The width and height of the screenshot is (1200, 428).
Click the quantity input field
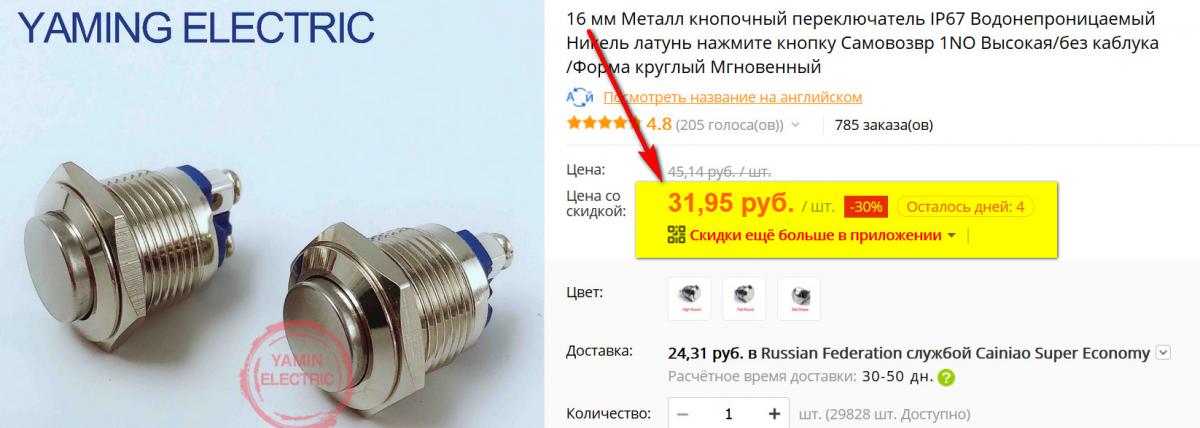click(728, 413)
